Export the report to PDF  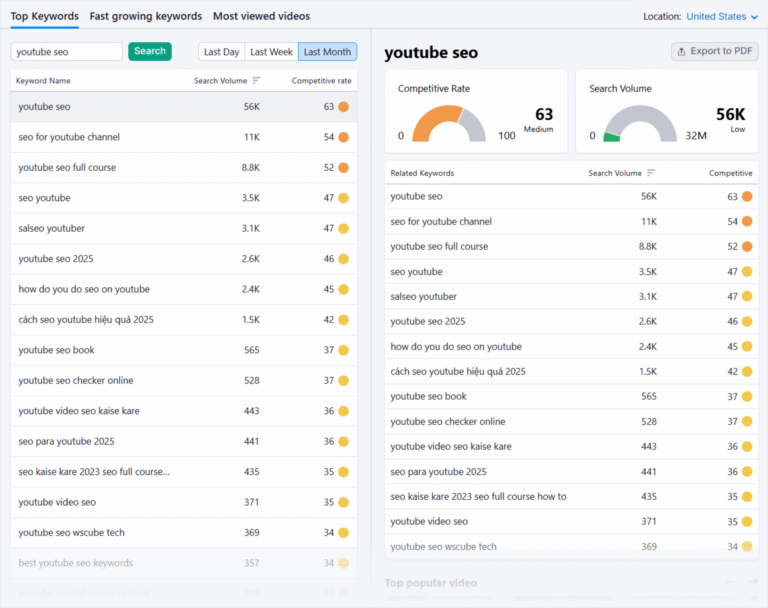pyautogui.click(x=714, y=51)
